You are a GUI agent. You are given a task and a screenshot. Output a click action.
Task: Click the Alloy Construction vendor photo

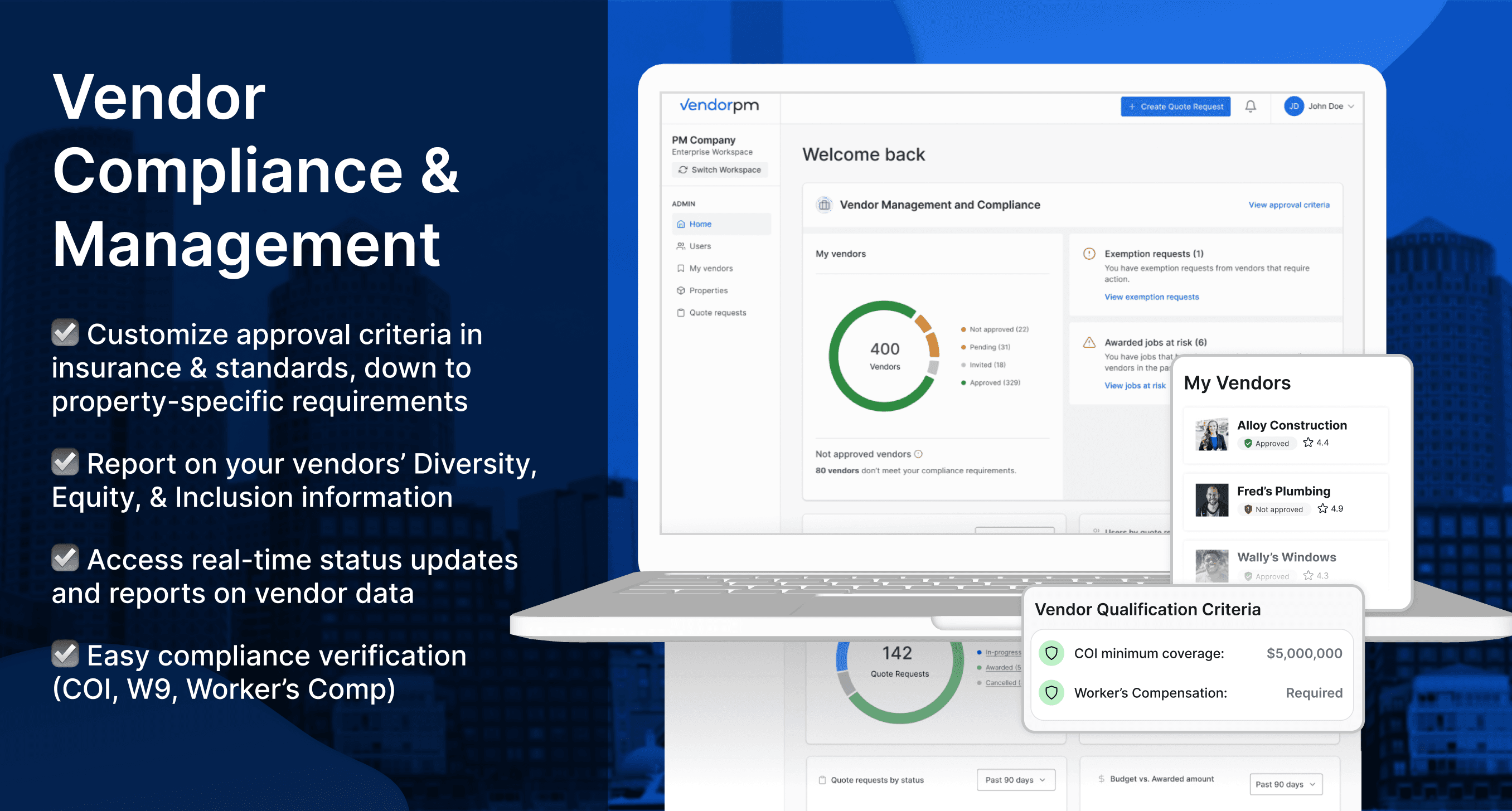1211,434
